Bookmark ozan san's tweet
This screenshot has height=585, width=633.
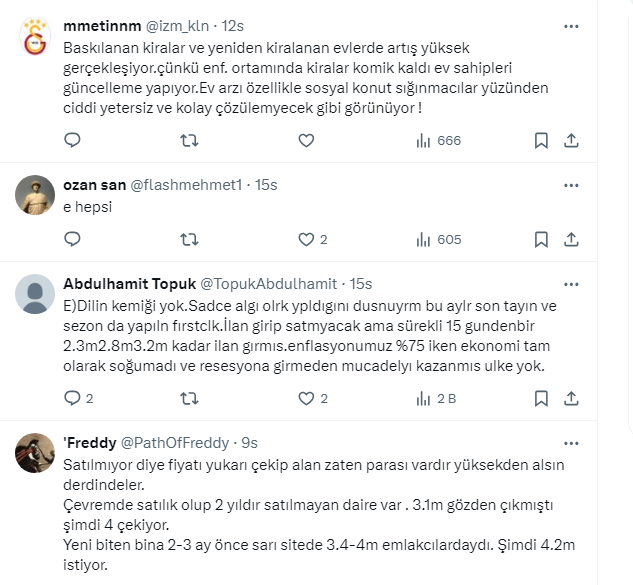pos(540,239)
